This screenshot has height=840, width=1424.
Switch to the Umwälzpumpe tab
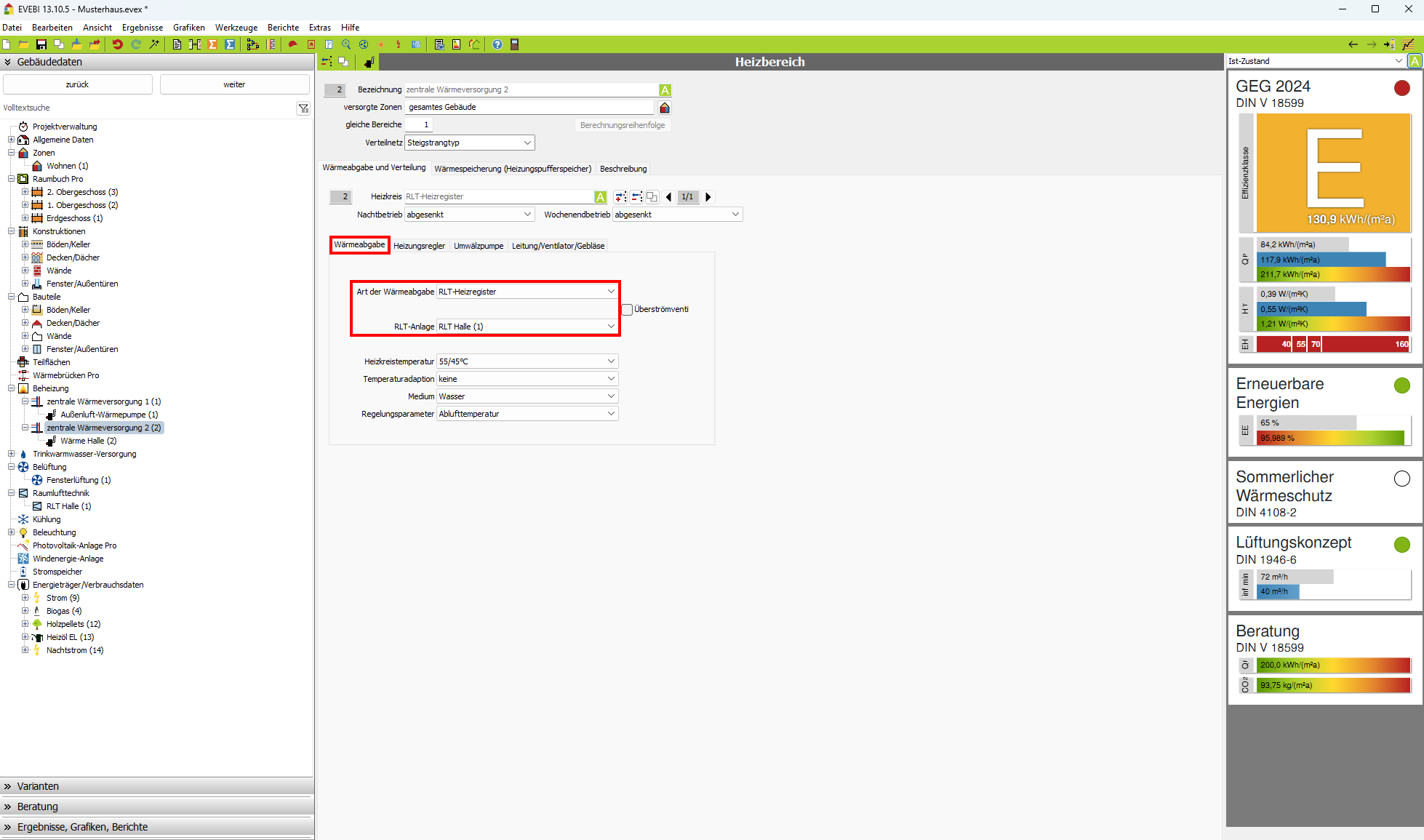point(479,246)
